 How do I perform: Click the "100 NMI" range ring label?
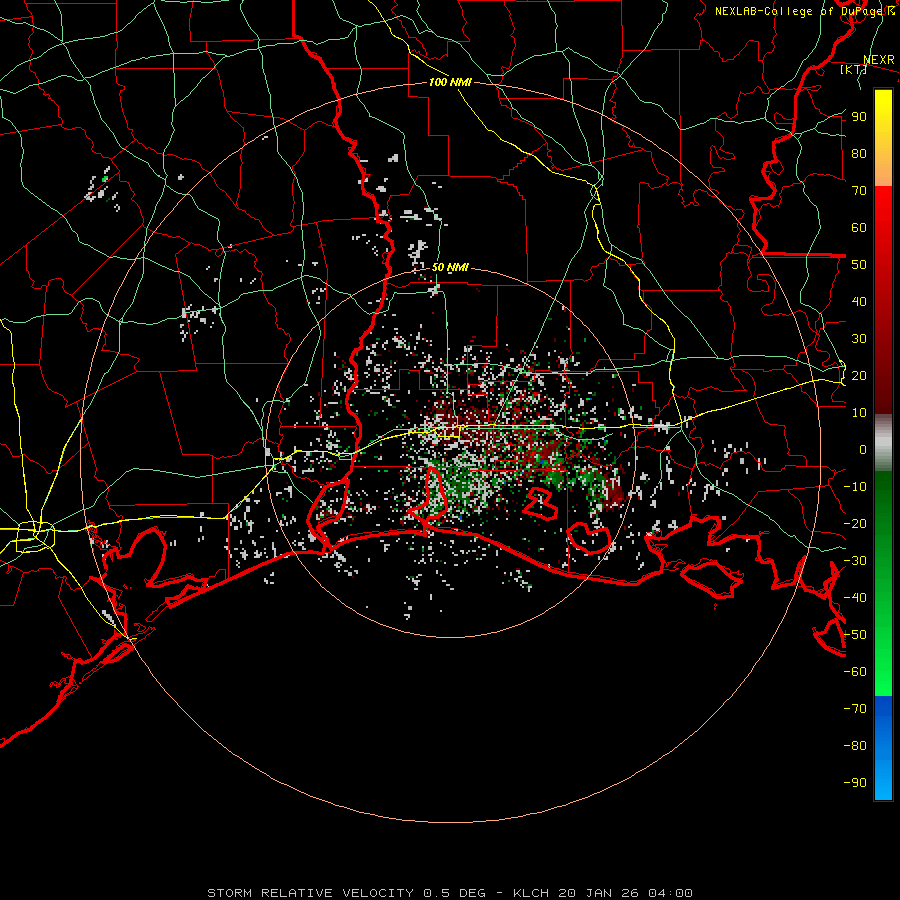pyautogui.click(x=450, y=82)
